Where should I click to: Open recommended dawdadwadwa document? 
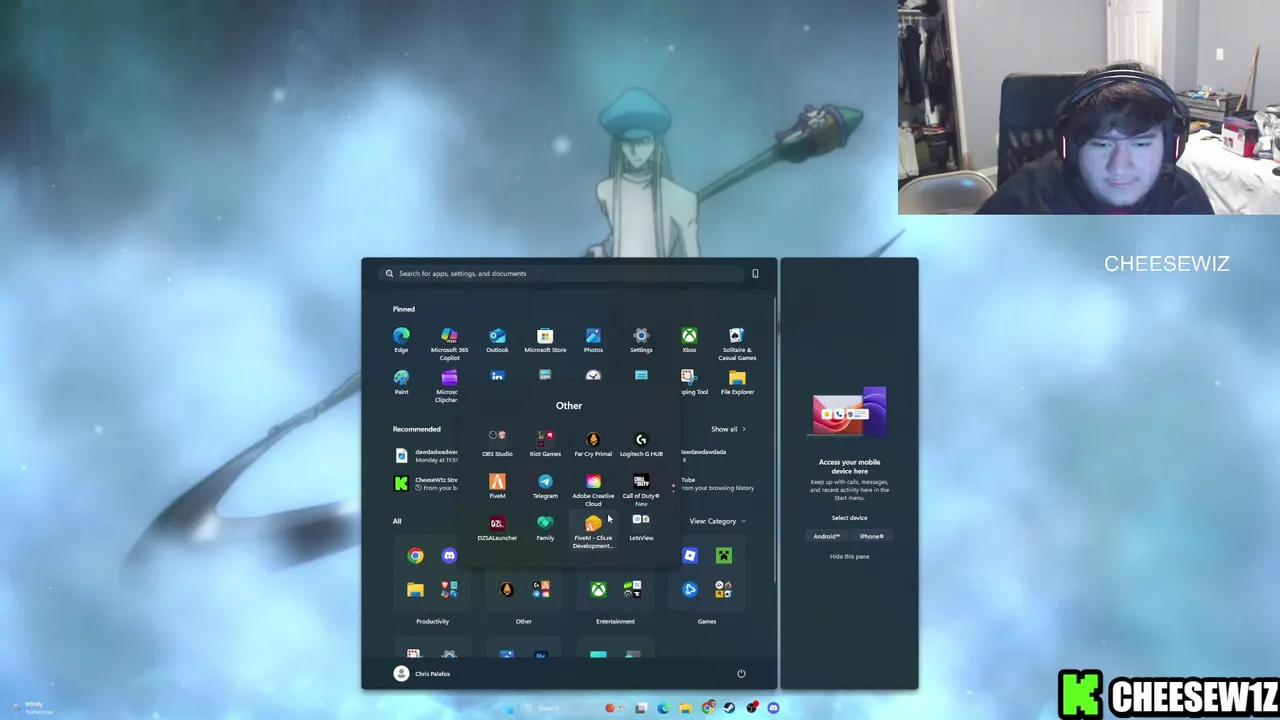click(426, 456)
